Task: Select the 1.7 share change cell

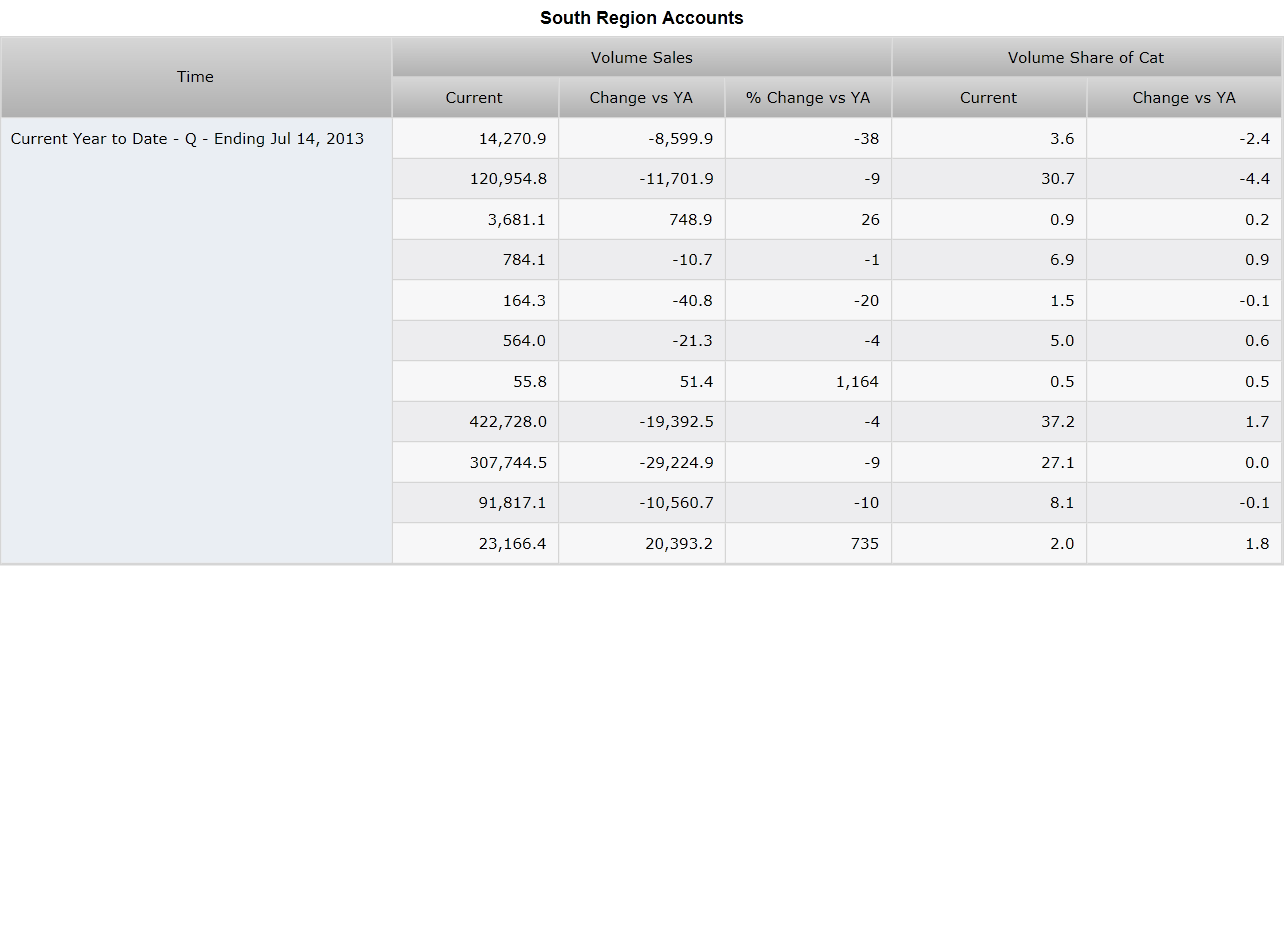Action: tap(1184, 422)
